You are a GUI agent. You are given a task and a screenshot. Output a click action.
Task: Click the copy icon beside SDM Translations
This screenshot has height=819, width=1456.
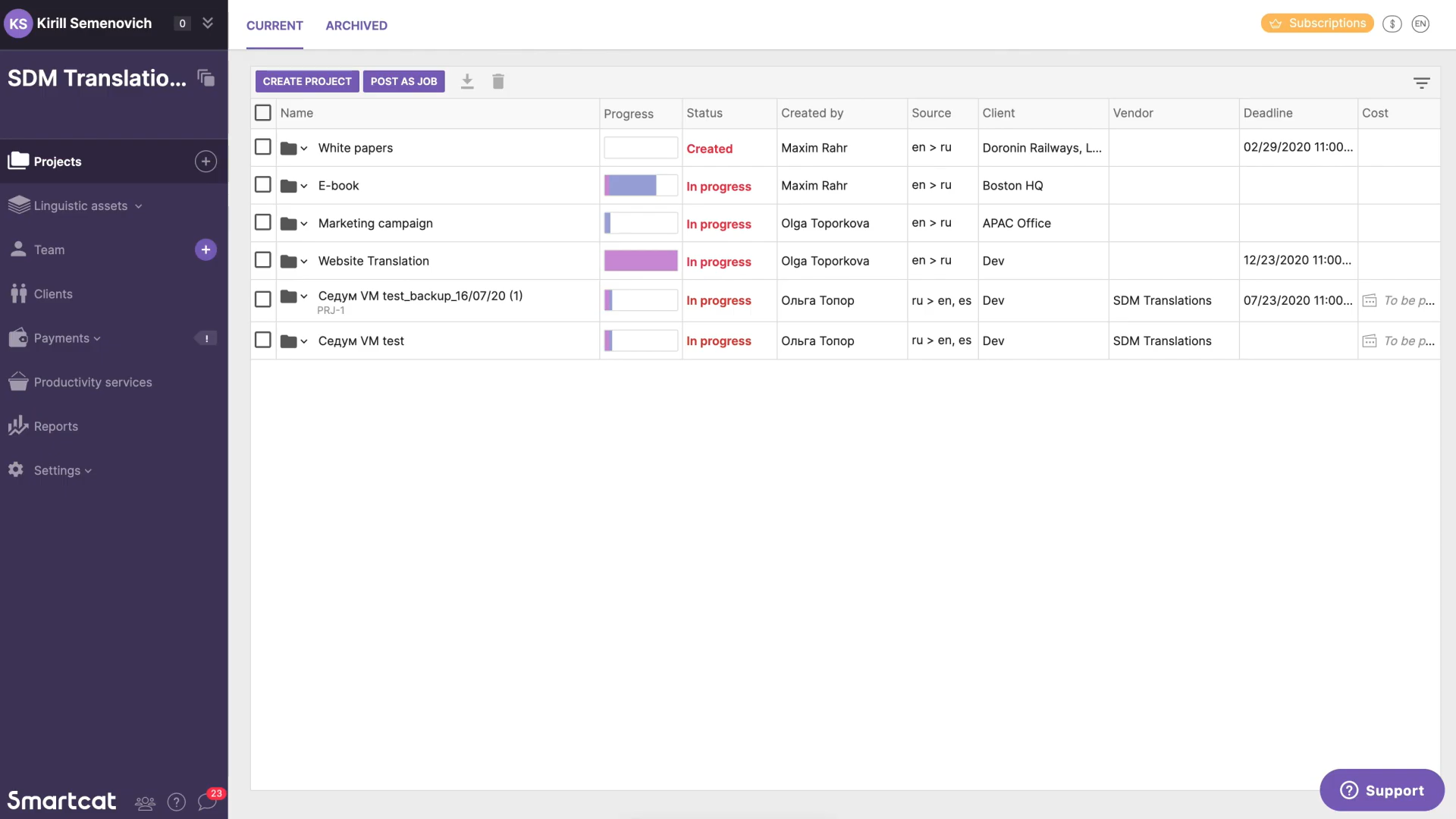tap(206, 77)
